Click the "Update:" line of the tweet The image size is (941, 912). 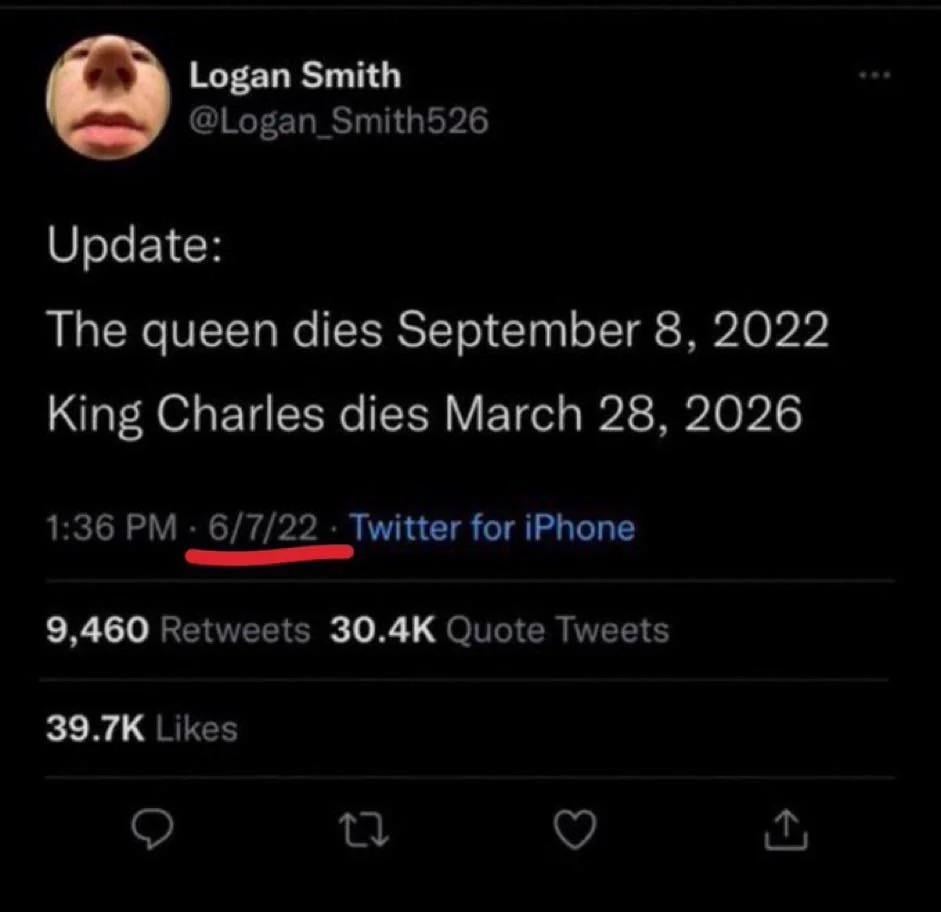[x=134, y=247]
